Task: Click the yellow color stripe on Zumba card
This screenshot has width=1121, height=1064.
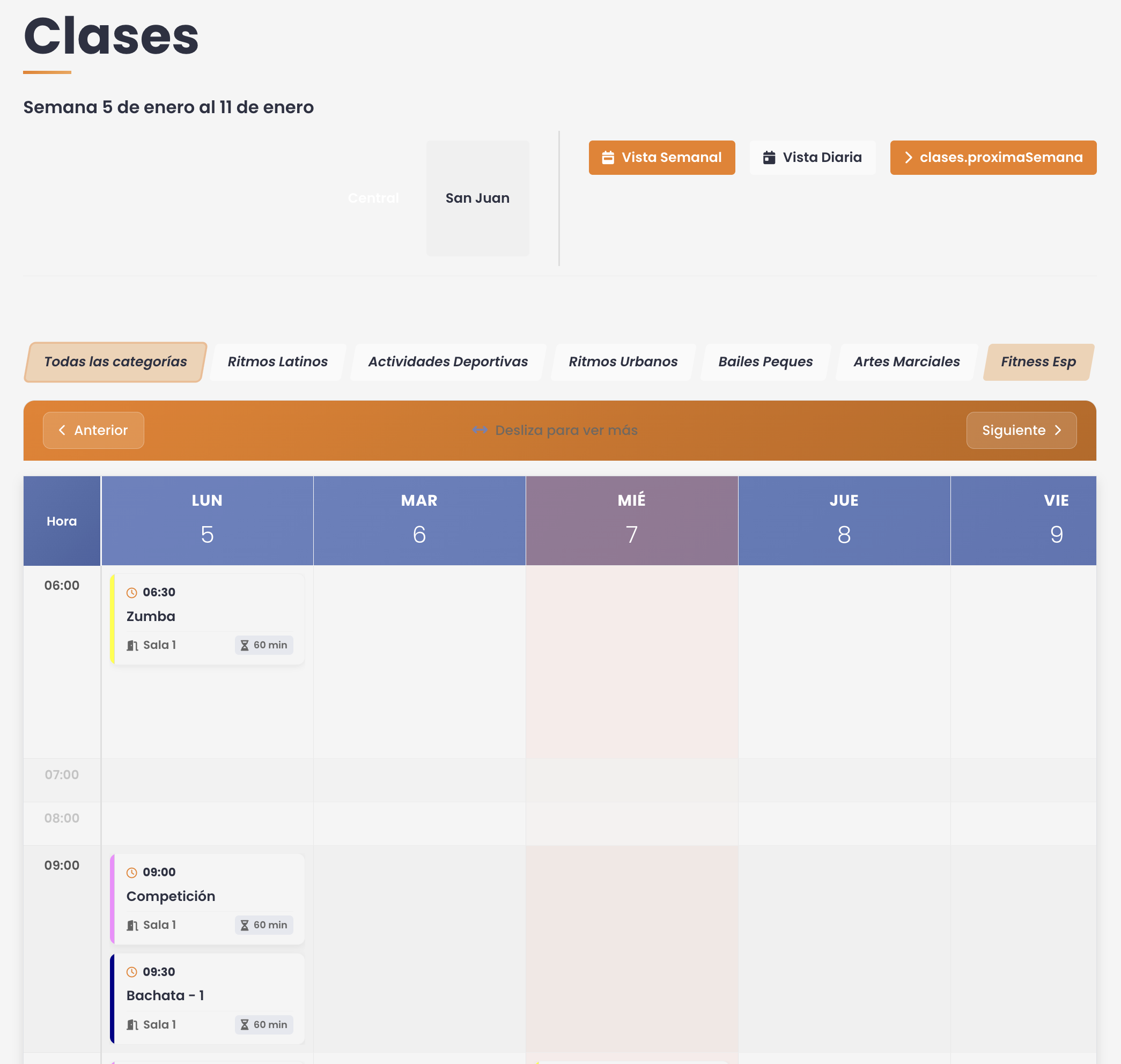Action: point(114,618)
